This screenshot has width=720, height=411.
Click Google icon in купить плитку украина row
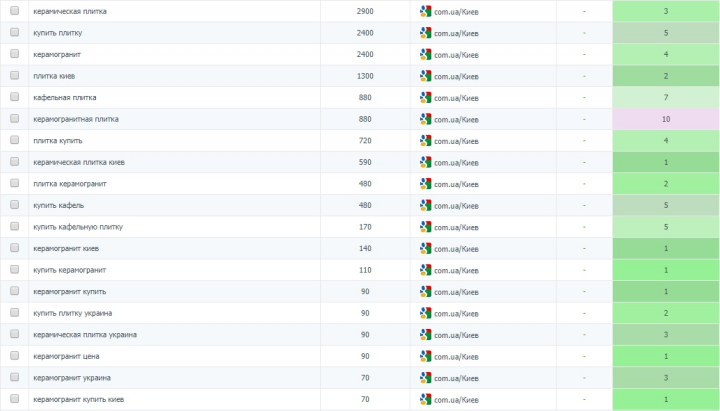coord(425,314)
